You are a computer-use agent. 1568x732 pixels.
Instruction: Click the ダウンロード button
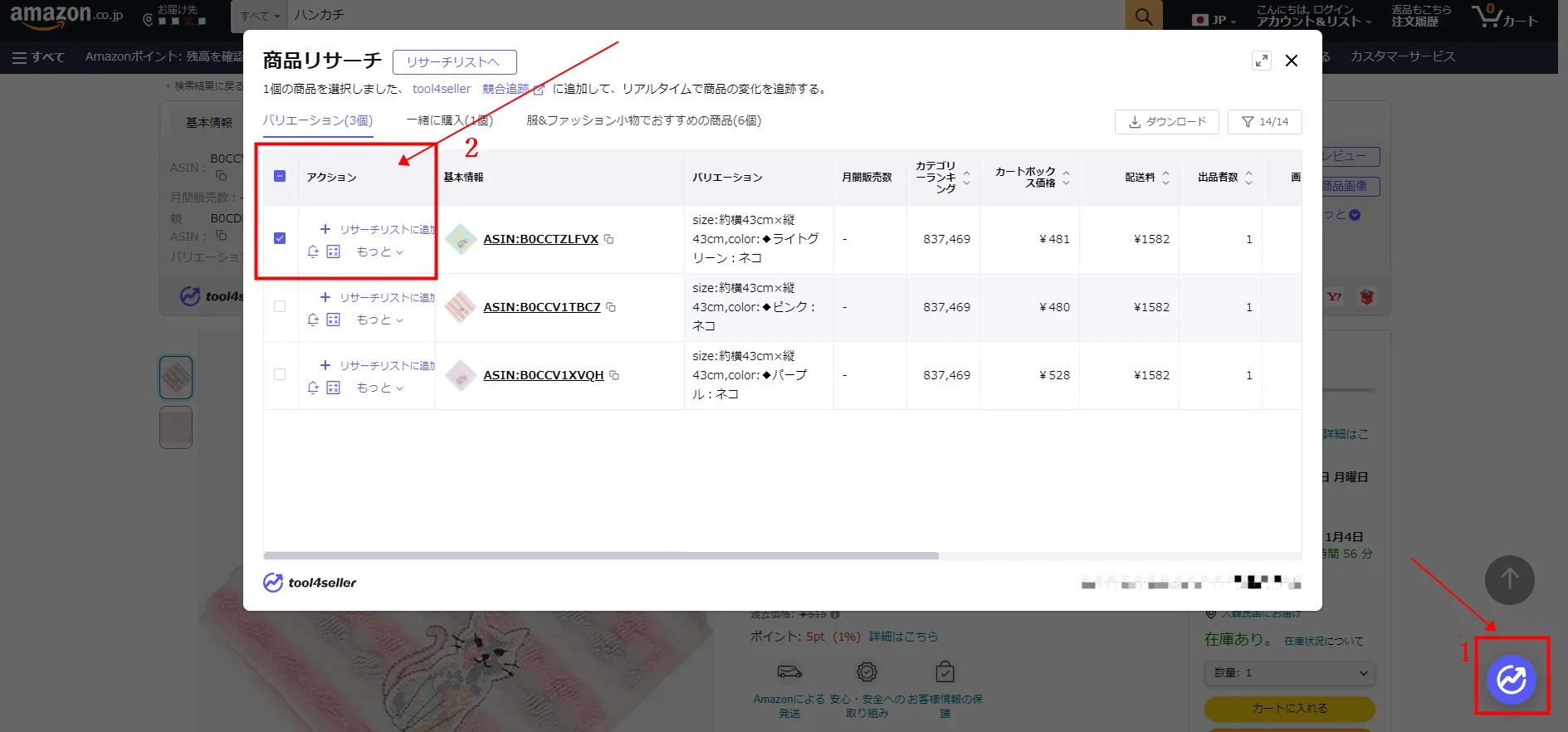(x=1167, y=122)
